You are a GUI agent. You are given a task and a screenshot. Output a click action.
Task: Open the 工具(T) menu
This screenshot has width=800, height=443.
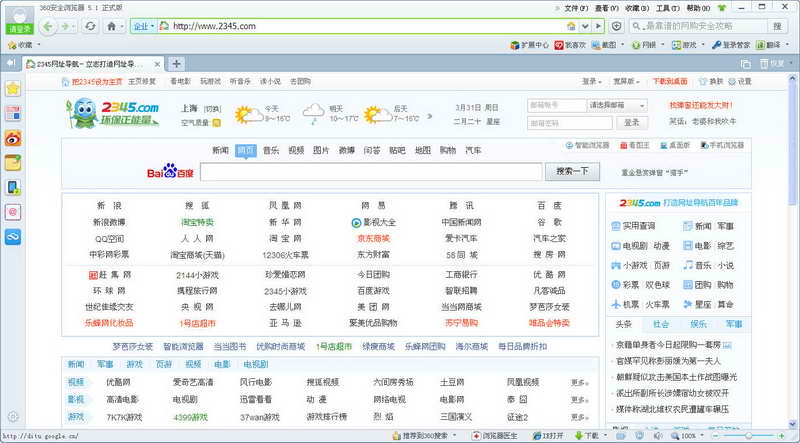coord(668,8)
